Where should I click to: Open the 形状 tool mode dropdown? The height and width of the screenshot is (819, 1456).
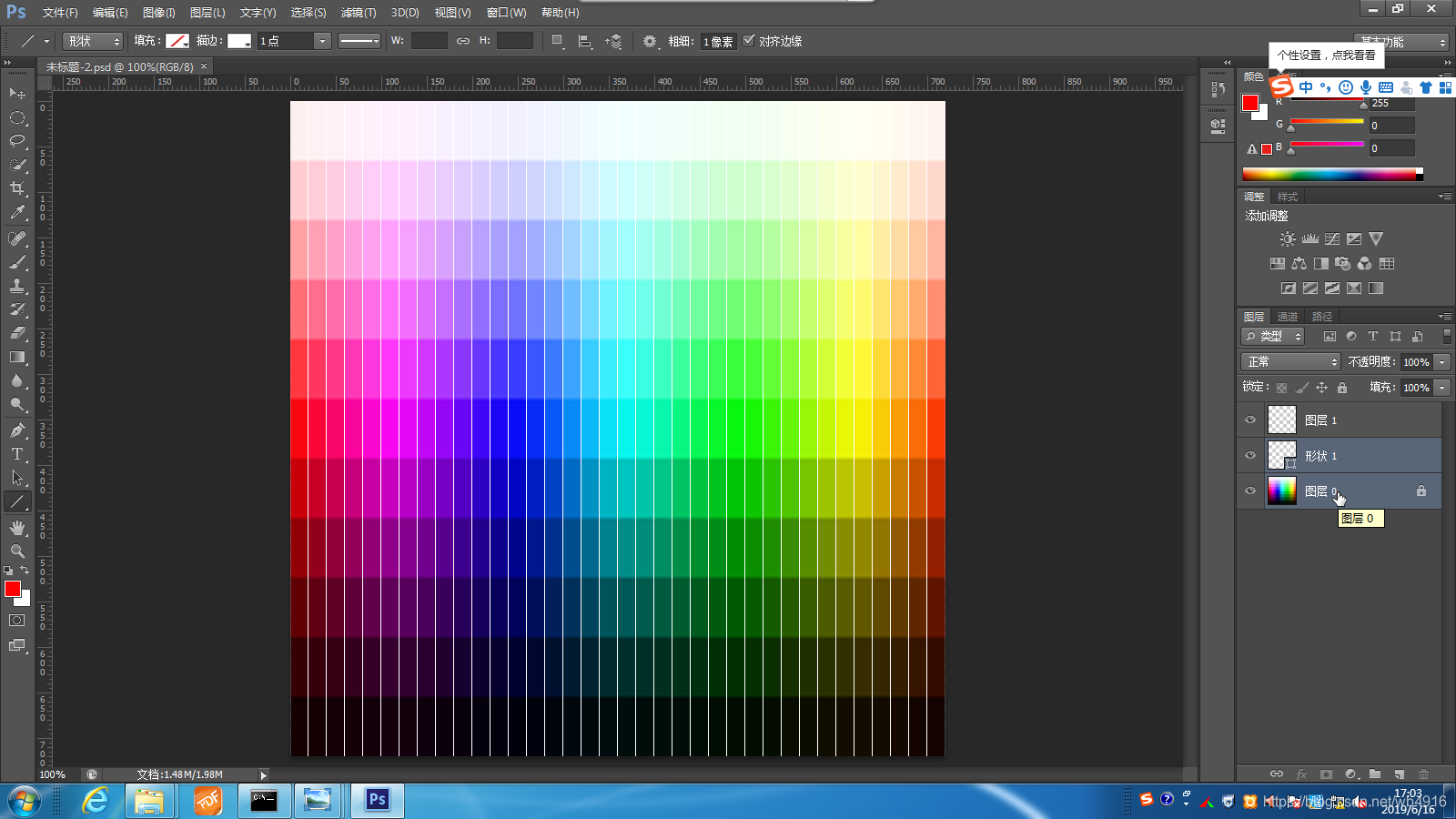(x=93, y=41)
